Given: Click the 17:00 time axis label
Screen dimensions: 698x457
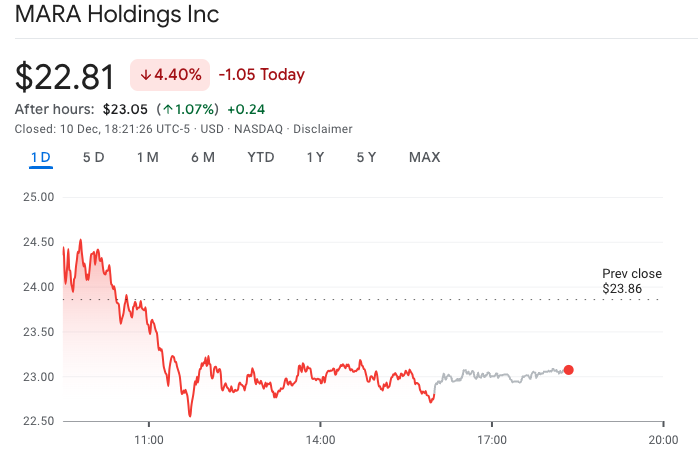Looking at the screenshot, I should click(492, 438).
